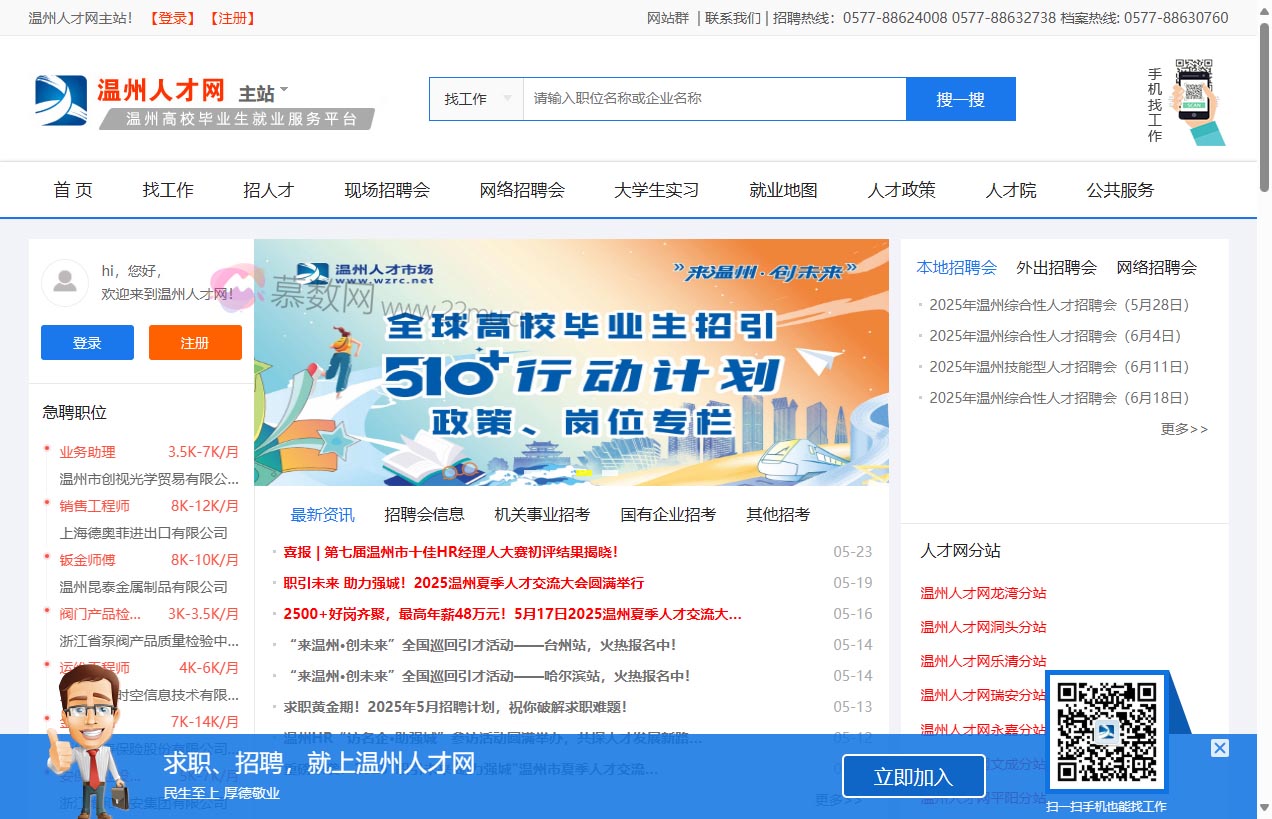This screenshot has height=819, width=1272.
Task: Click the 更多>> link under job fairs
Action: [x=1184, y=429]
